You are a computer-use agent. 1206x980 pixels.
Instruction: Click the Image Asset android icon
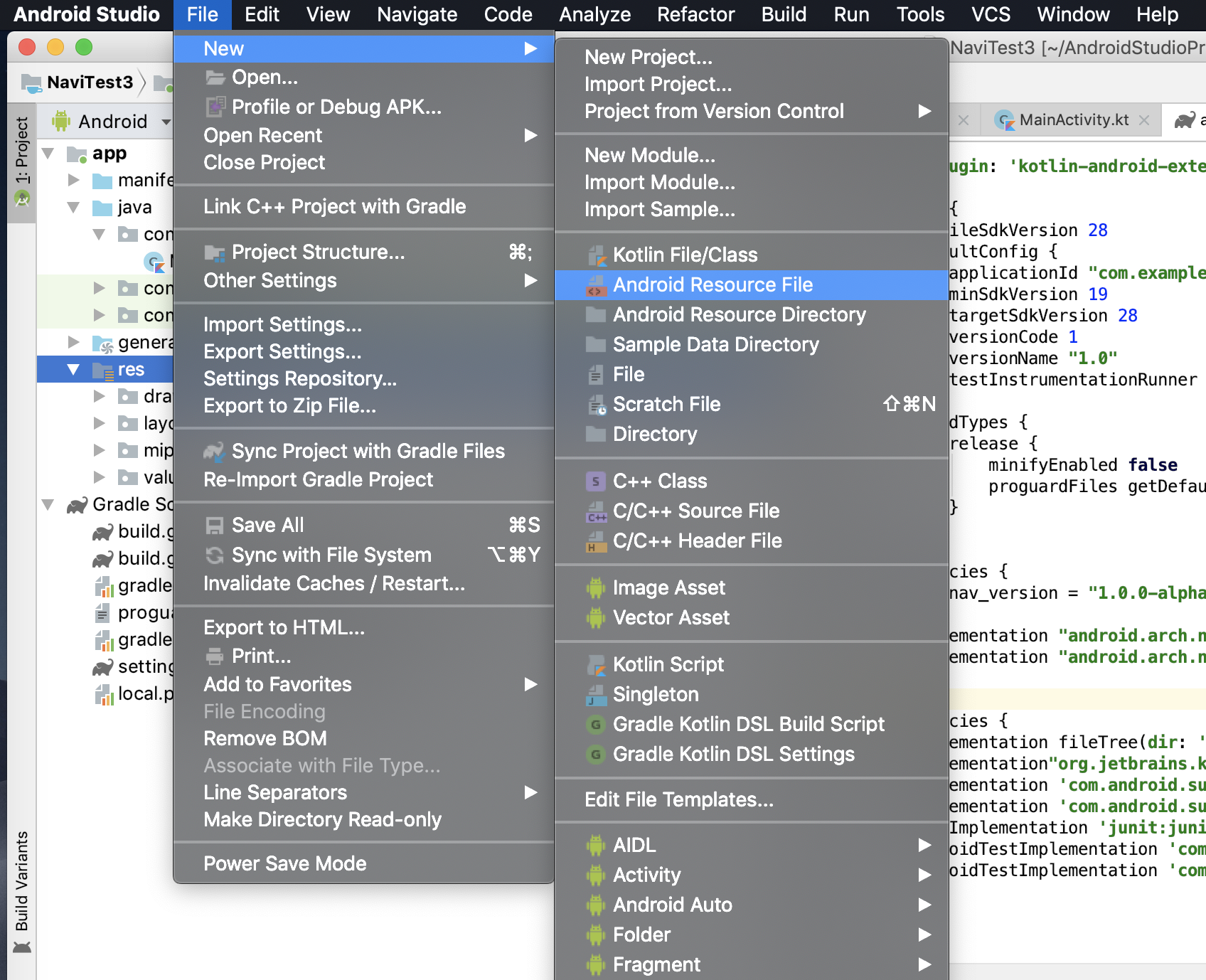pyautogui.click(x=596, y=588)
